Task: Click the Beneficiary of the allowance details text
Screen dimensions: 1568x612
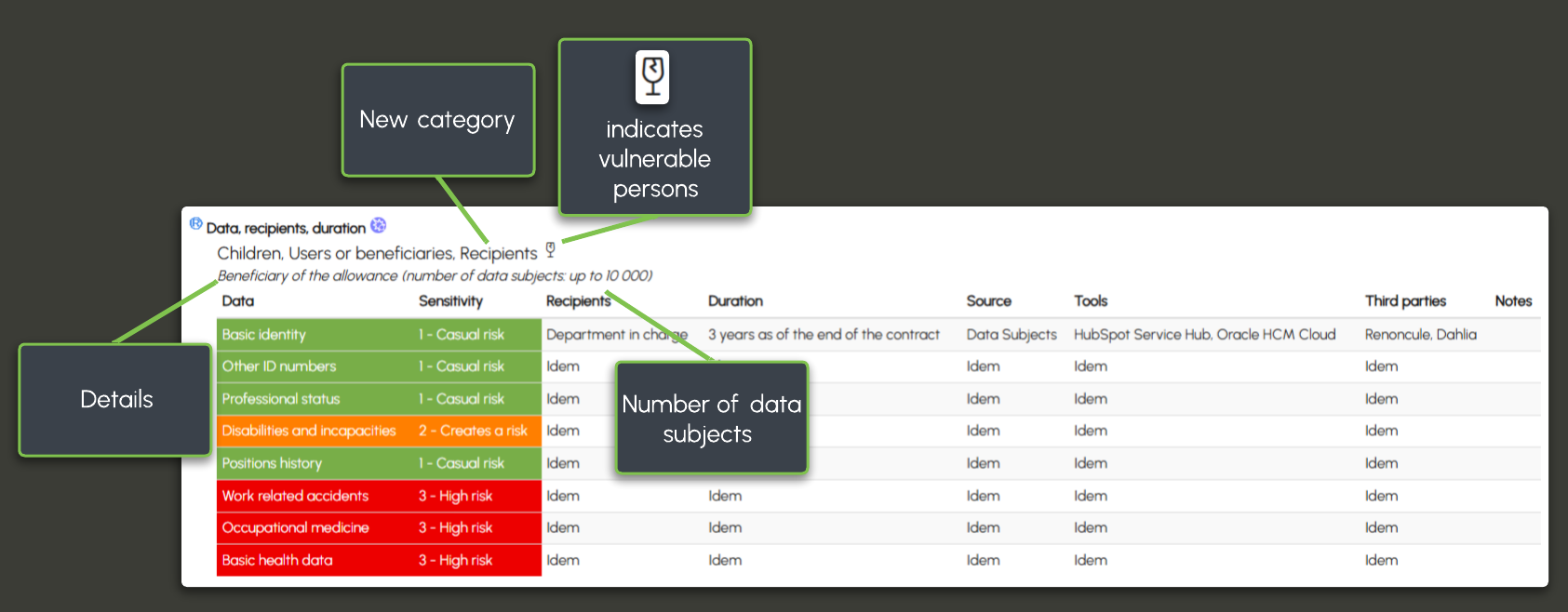Action: pyautogui.click(x=435, y=276)
